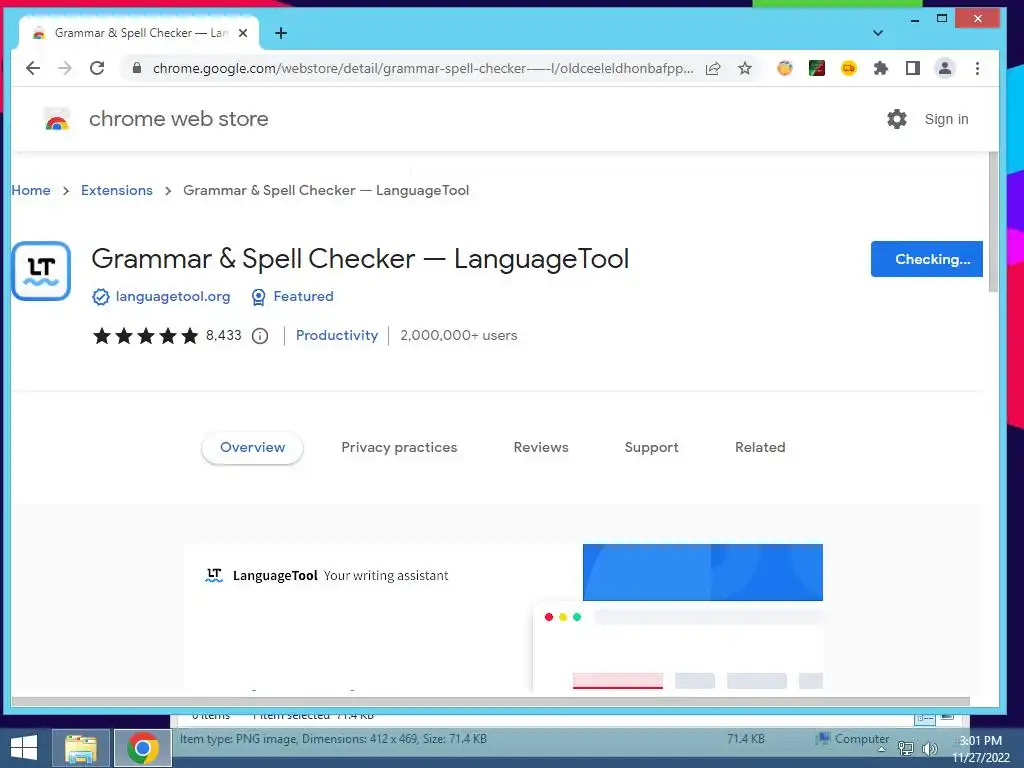1024x768 pixels.
Task: Switch to the Privacy practices tab
Action: (x=399, y=447)
